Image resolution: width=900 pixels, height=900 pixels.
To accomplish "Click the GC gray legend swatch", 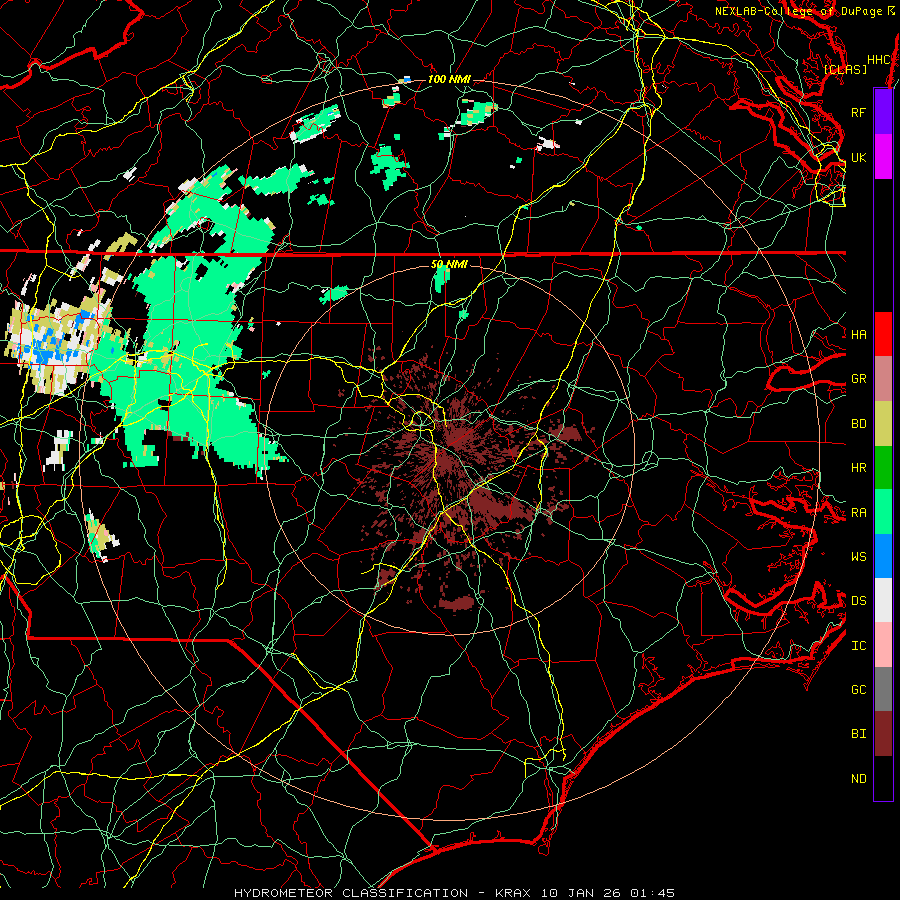I will (883, 689).
